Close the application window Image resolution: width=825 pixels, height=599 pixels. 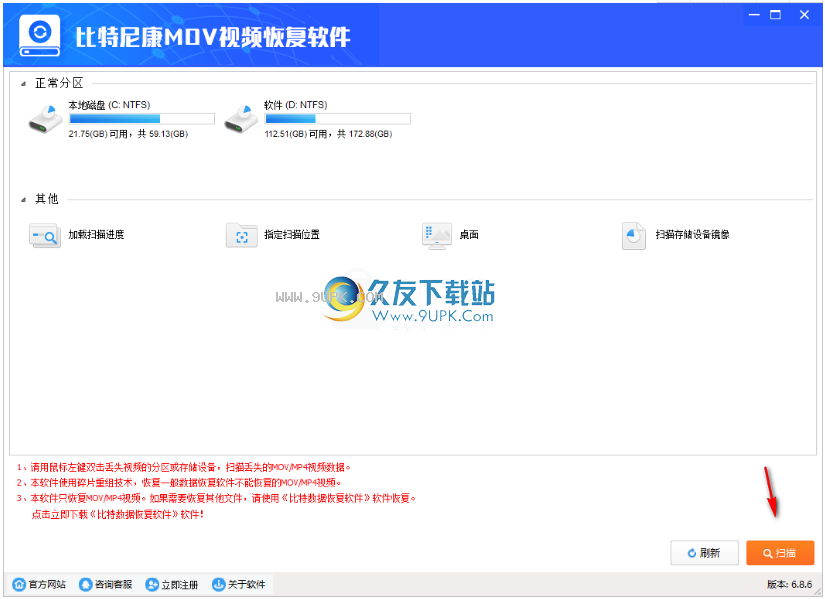coord(804,15)
